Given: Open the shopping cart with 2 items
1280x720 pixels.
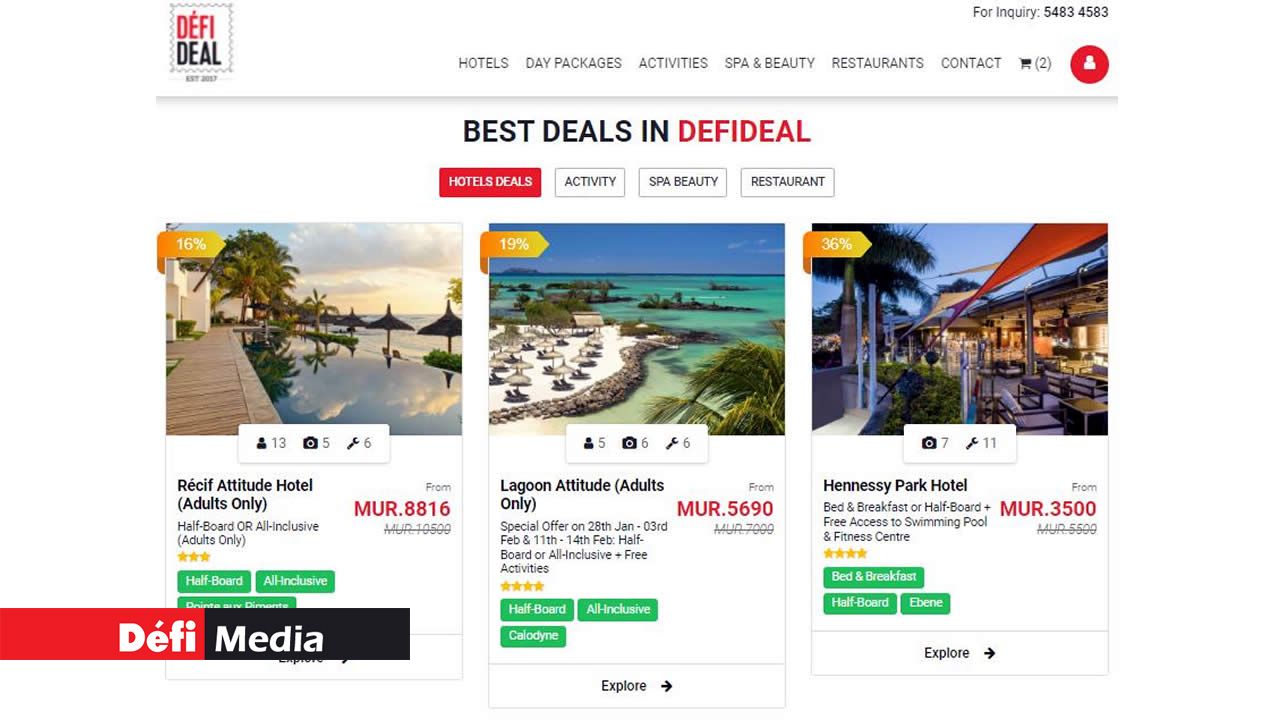Looking at the screenshot, I should 1035,63.
